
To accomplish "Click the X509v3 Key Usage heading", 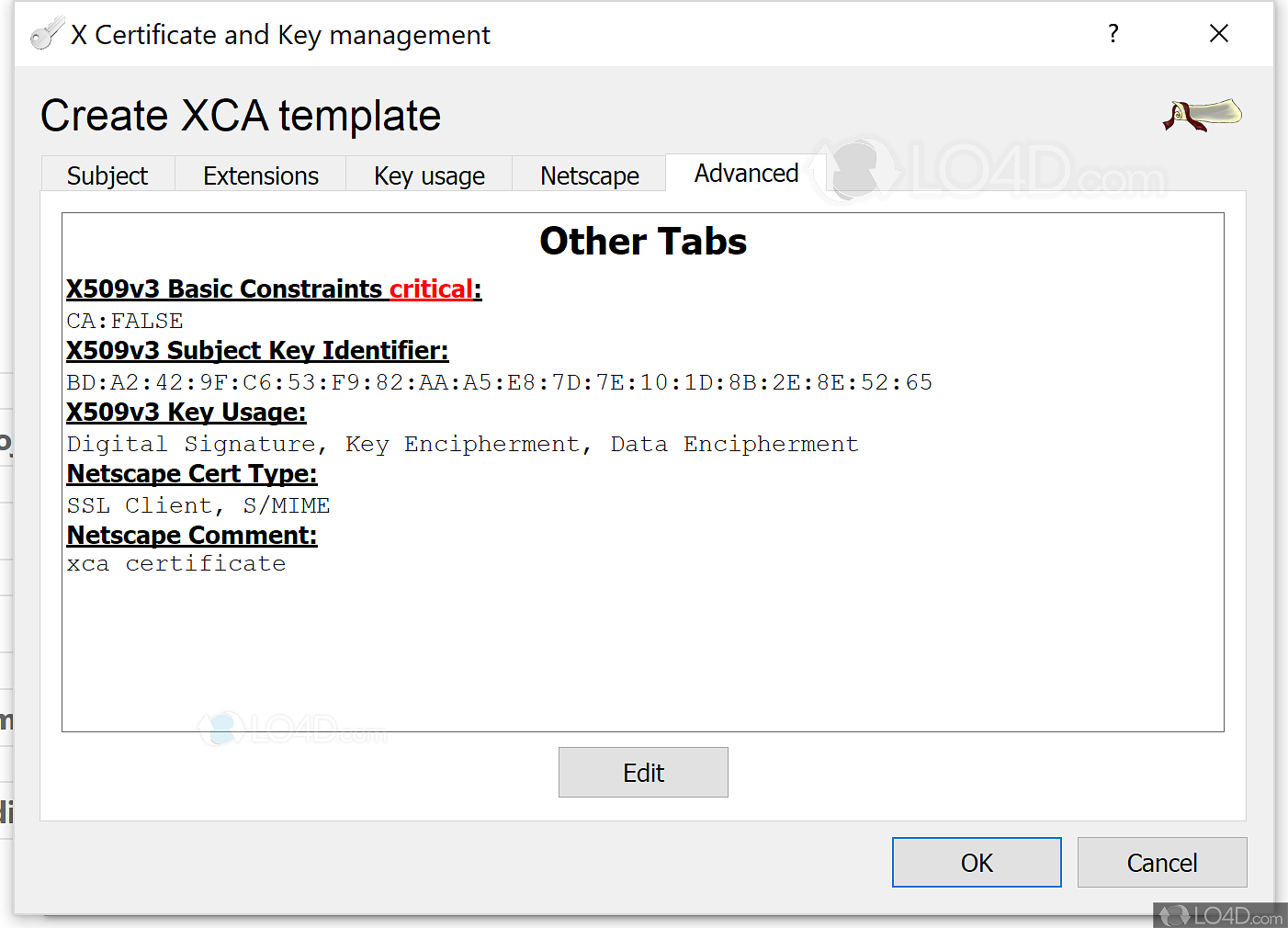I will click(185, 412).
